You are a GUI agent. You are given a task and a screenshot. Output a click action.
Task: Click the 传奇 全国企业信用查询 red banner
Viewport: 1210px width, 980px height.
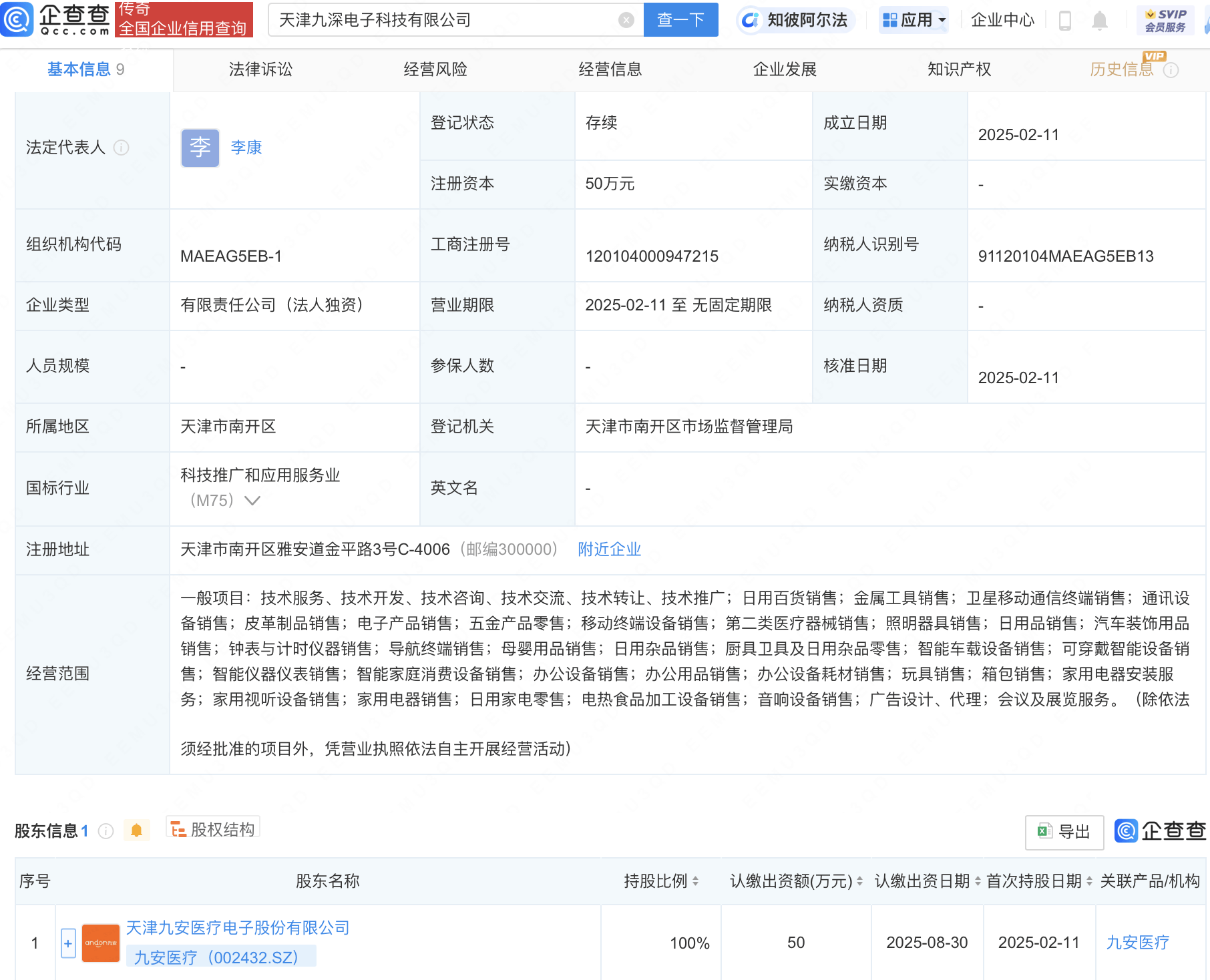pyautogui.click(x=184, y=19)
